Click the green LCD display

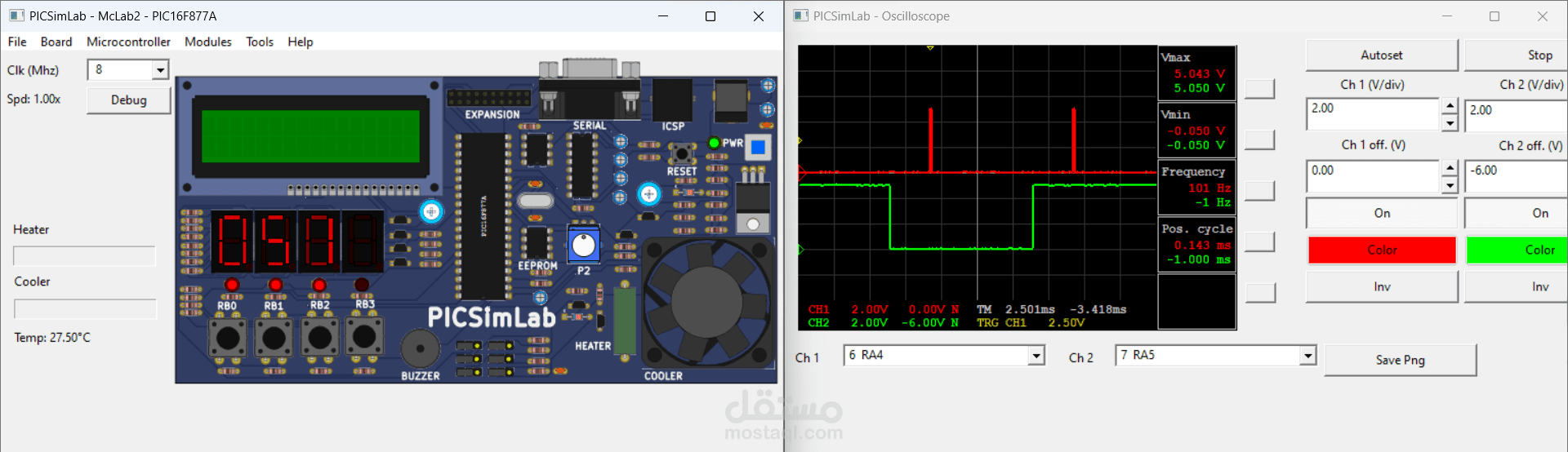coord(310,136)
